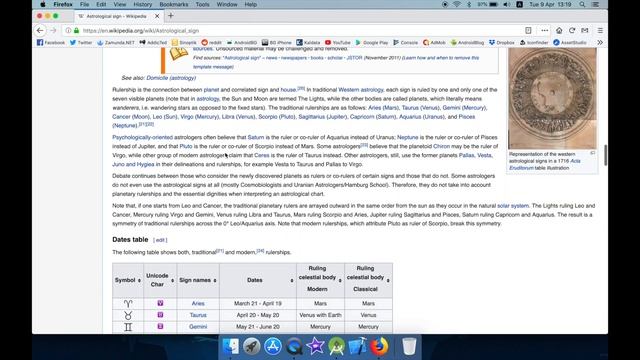Open the Facebook bookmark

51,42
